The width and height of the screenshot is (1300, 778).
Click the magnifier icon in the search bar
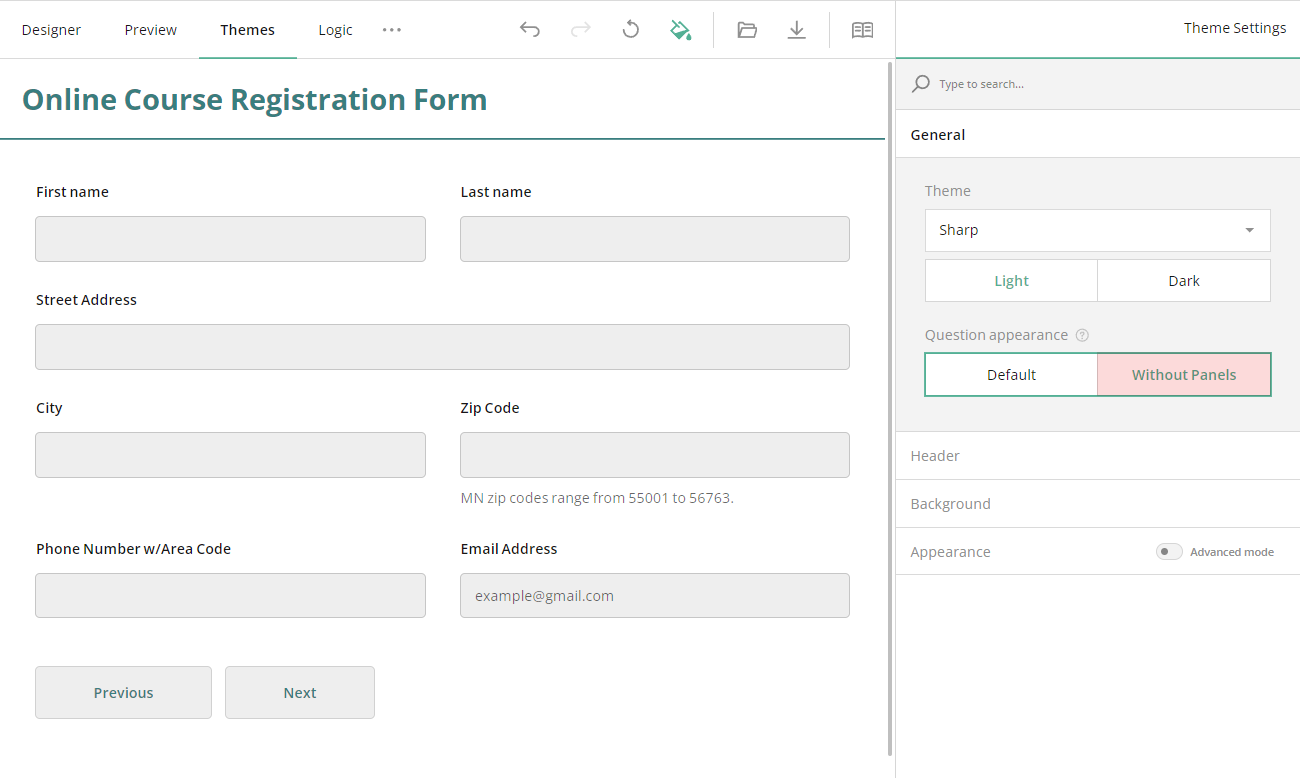(x=920, y=83)
